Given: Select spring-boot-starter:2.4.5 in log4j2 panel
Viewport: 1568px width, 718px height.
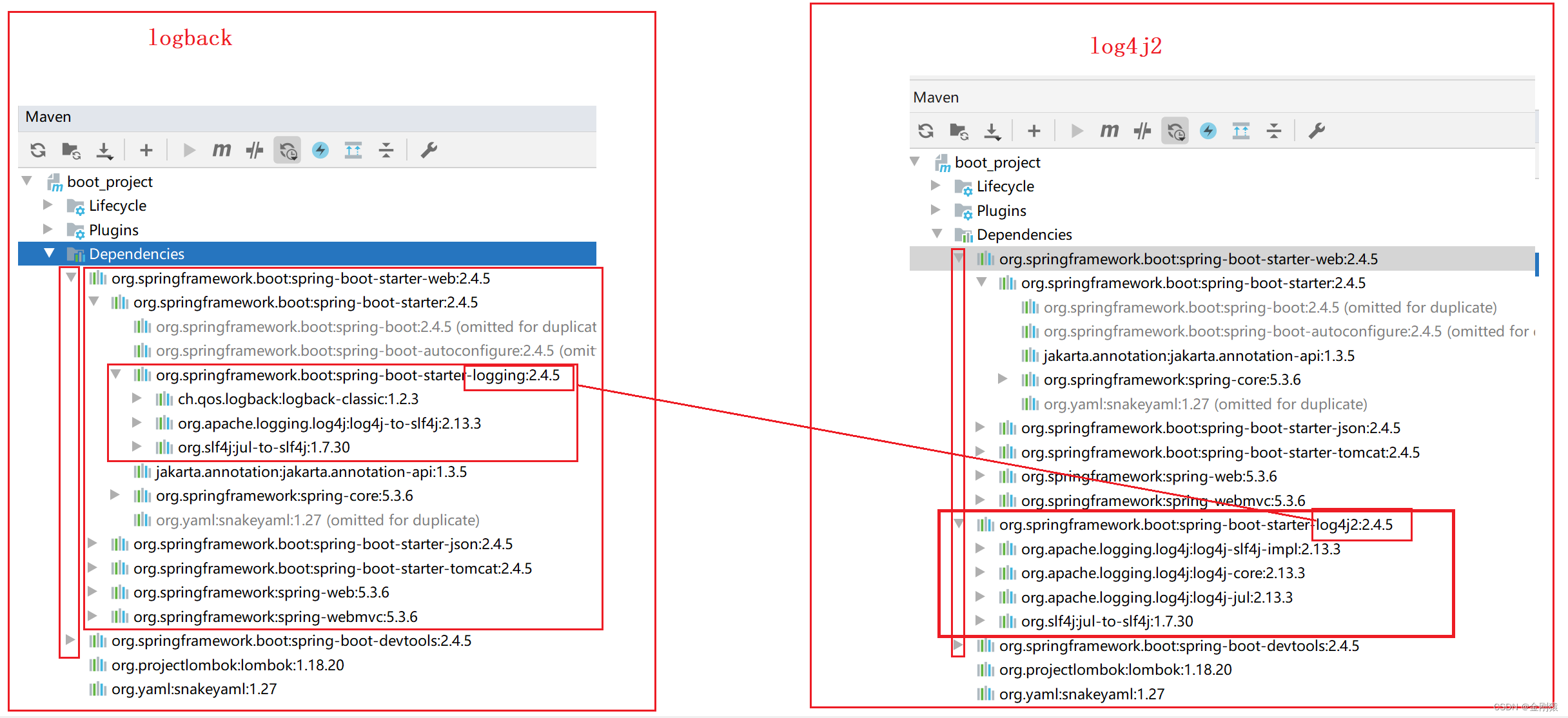Looking at the screenshot, I should pyautogui.click(x=1193, y=283).
